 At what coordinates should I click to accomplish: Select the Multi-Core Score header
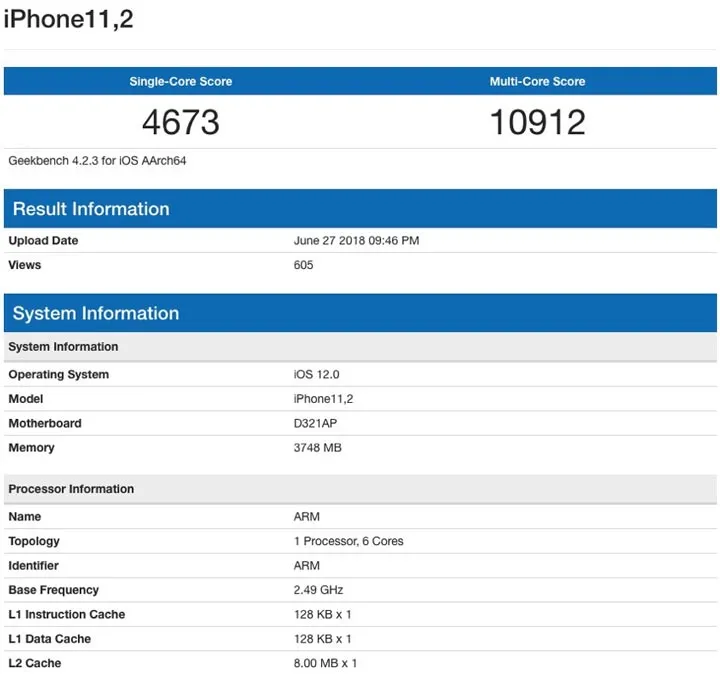tap(537, 81)
